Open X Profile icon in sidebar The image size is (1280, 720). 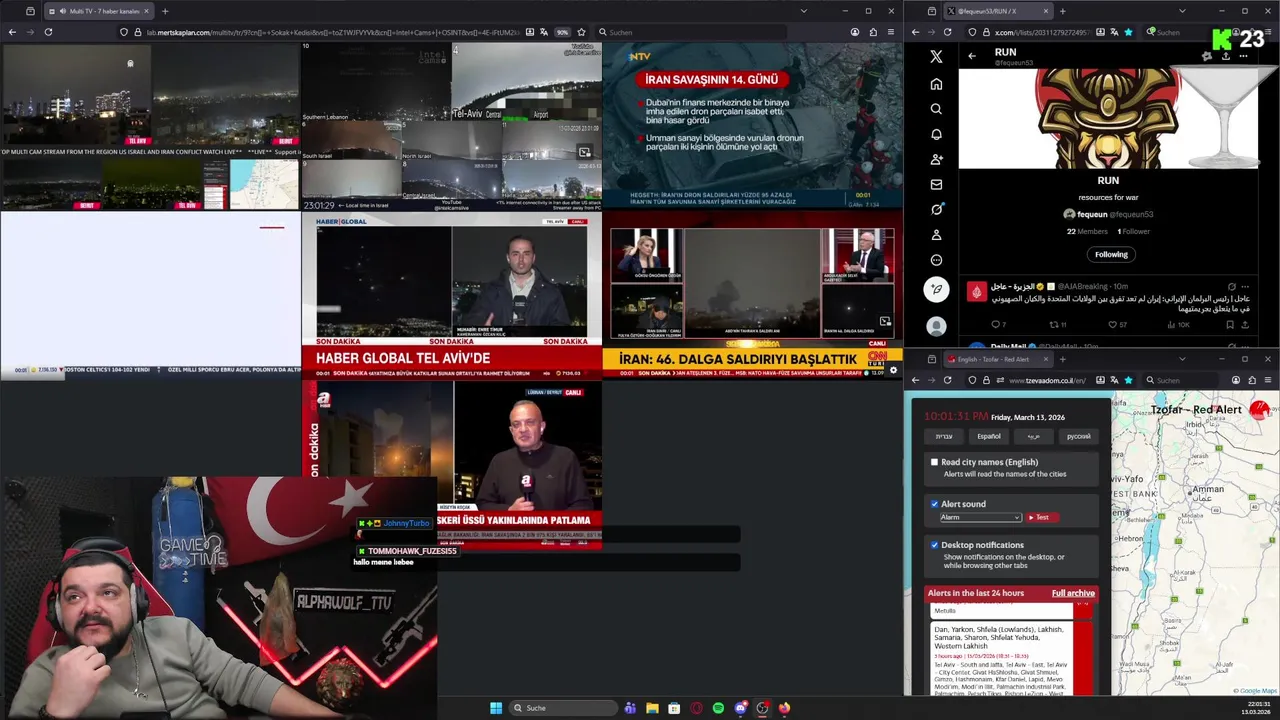(936, 235)
